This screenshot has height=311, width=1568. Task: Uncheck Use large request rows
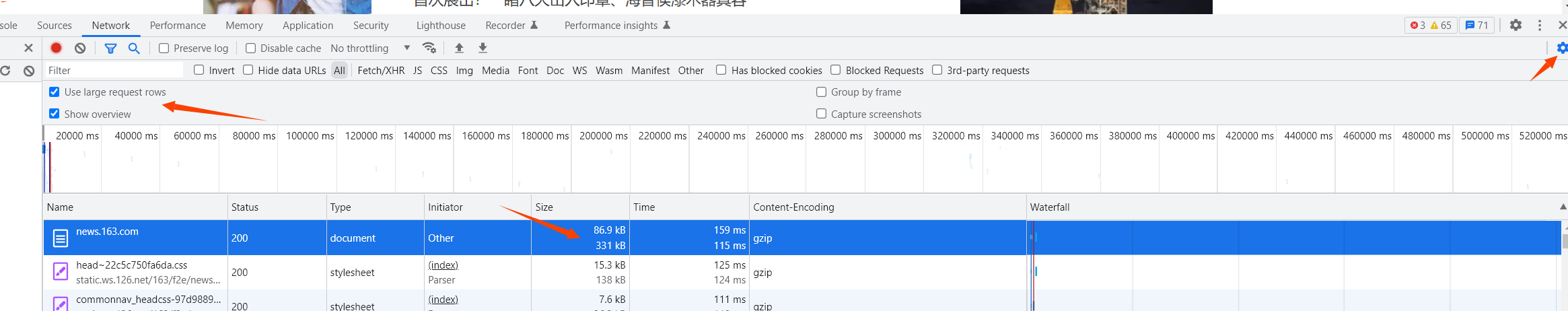click(55, 92)
